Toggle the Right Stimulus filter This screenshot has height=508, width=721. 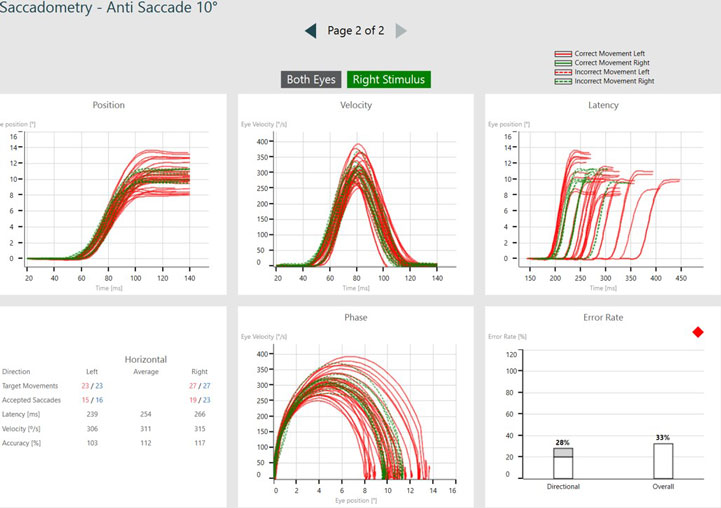pyautogui.click(x=389, y=80)
